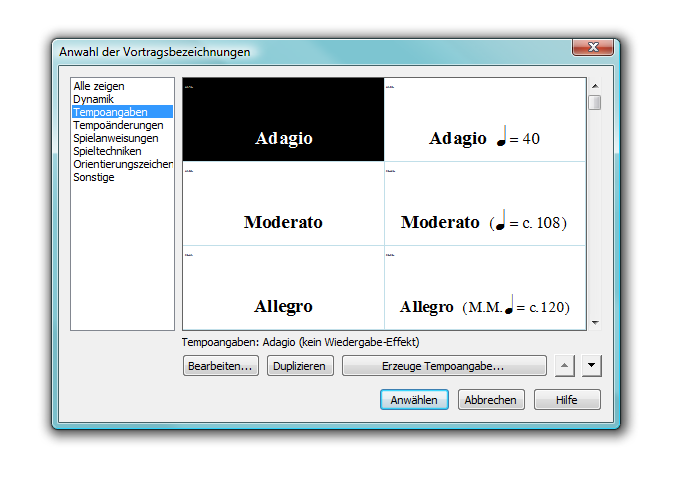Choose Moderato (quarter = c. 108) marking
The image size is (689, 491).
(x=485, y=204)
